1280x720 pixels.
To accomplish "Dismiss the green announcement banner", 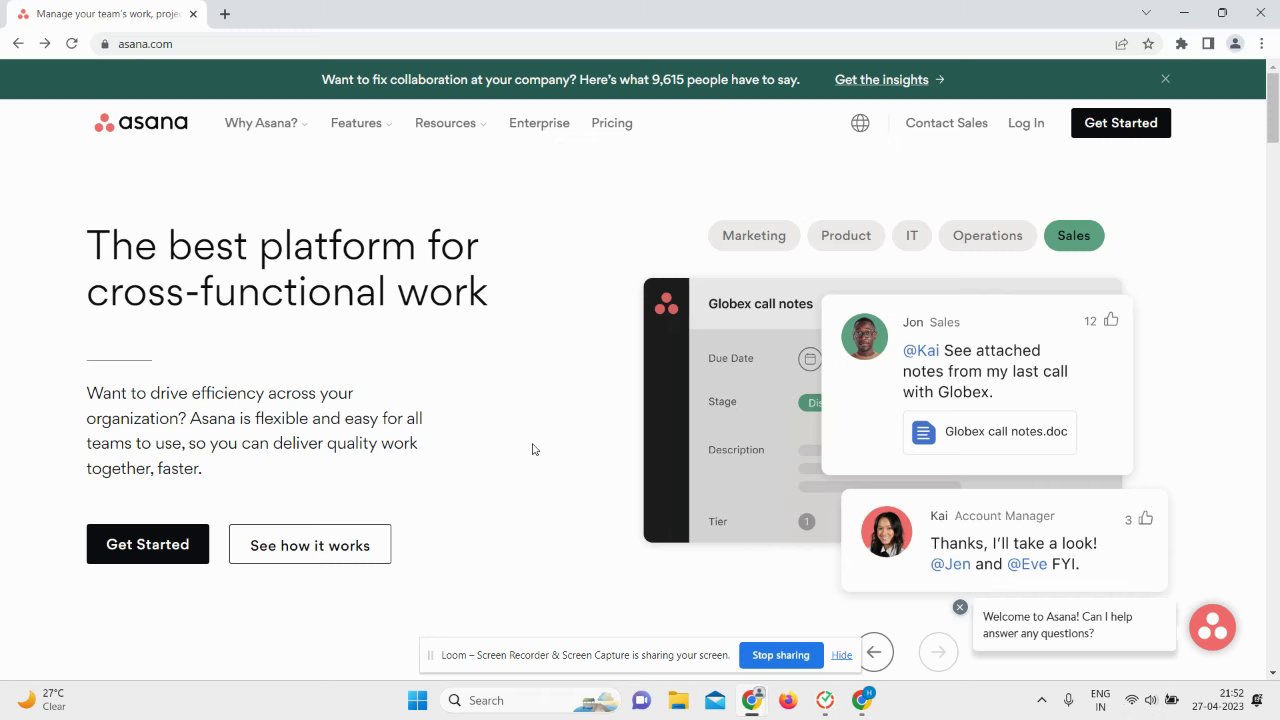I will [1165, 79].
